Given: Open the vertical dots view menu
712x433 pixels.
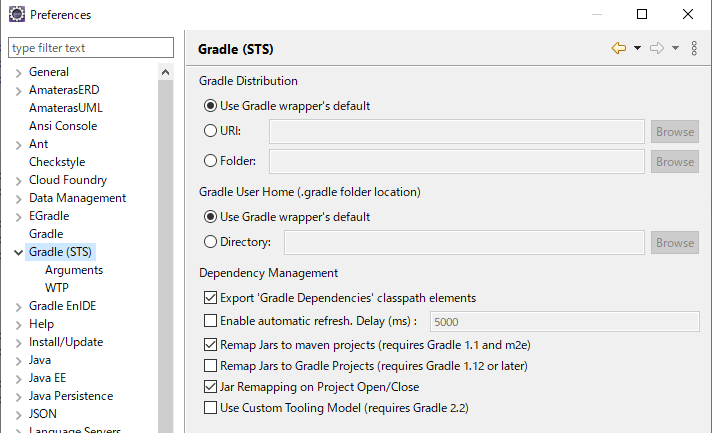Looking at the screenshot, I should click(694, 48).
